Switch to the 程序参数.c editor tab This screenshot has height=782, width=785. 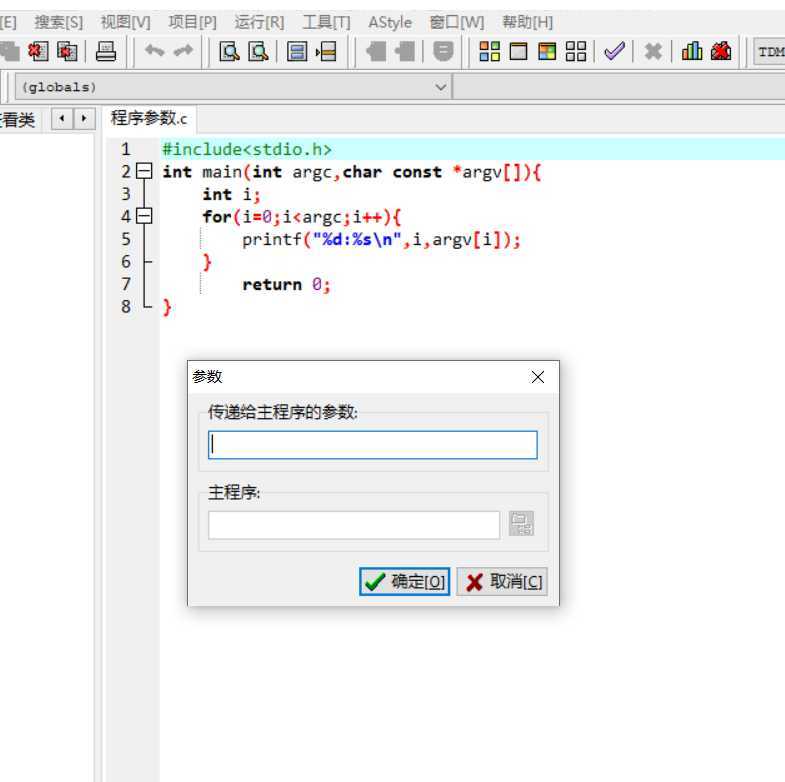[x=149, y=119]
